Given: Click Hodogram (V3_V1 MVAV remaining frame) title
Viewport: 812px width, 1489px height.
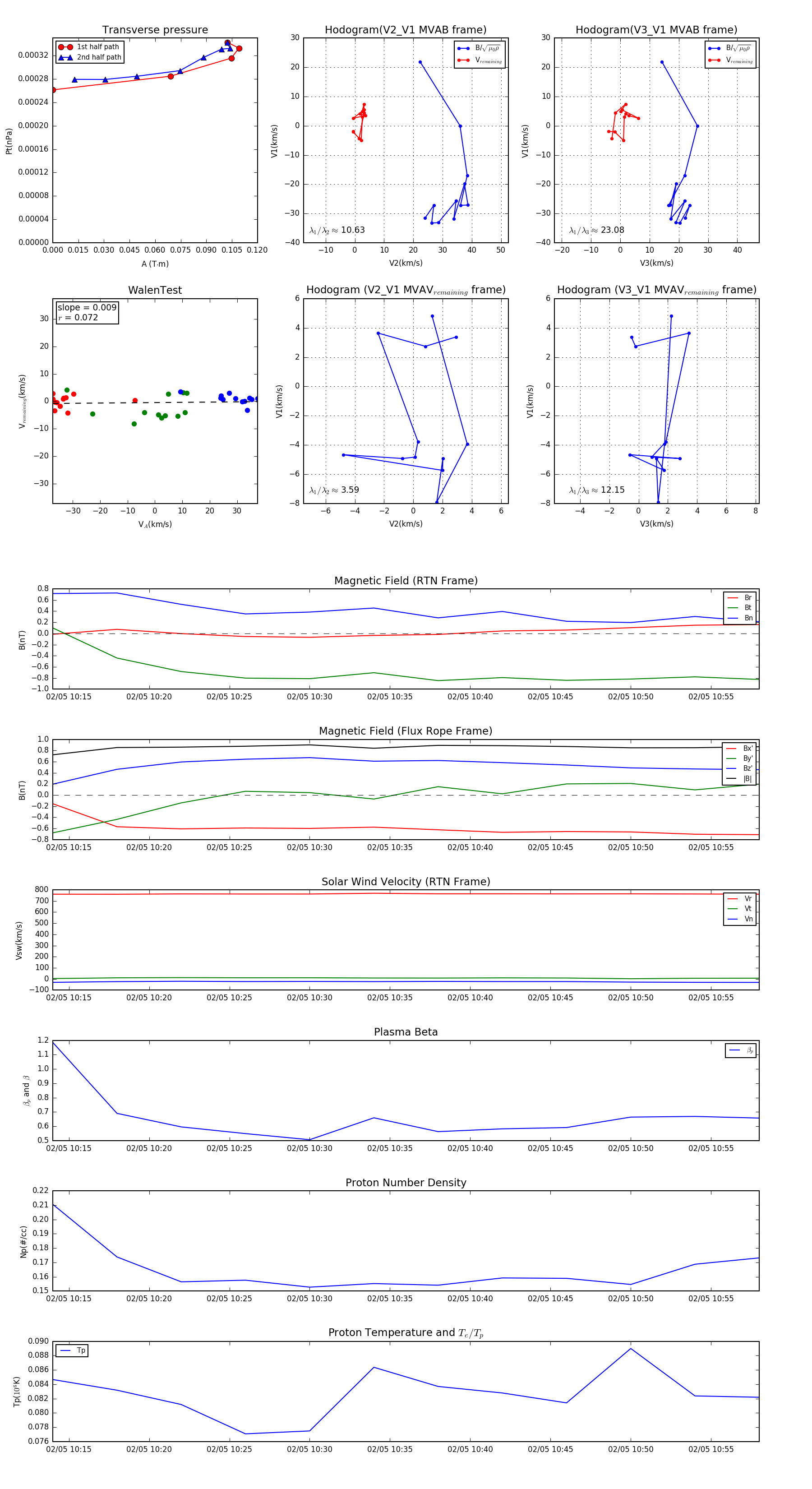Looking at the screenshot, I should tap(656, 290).
